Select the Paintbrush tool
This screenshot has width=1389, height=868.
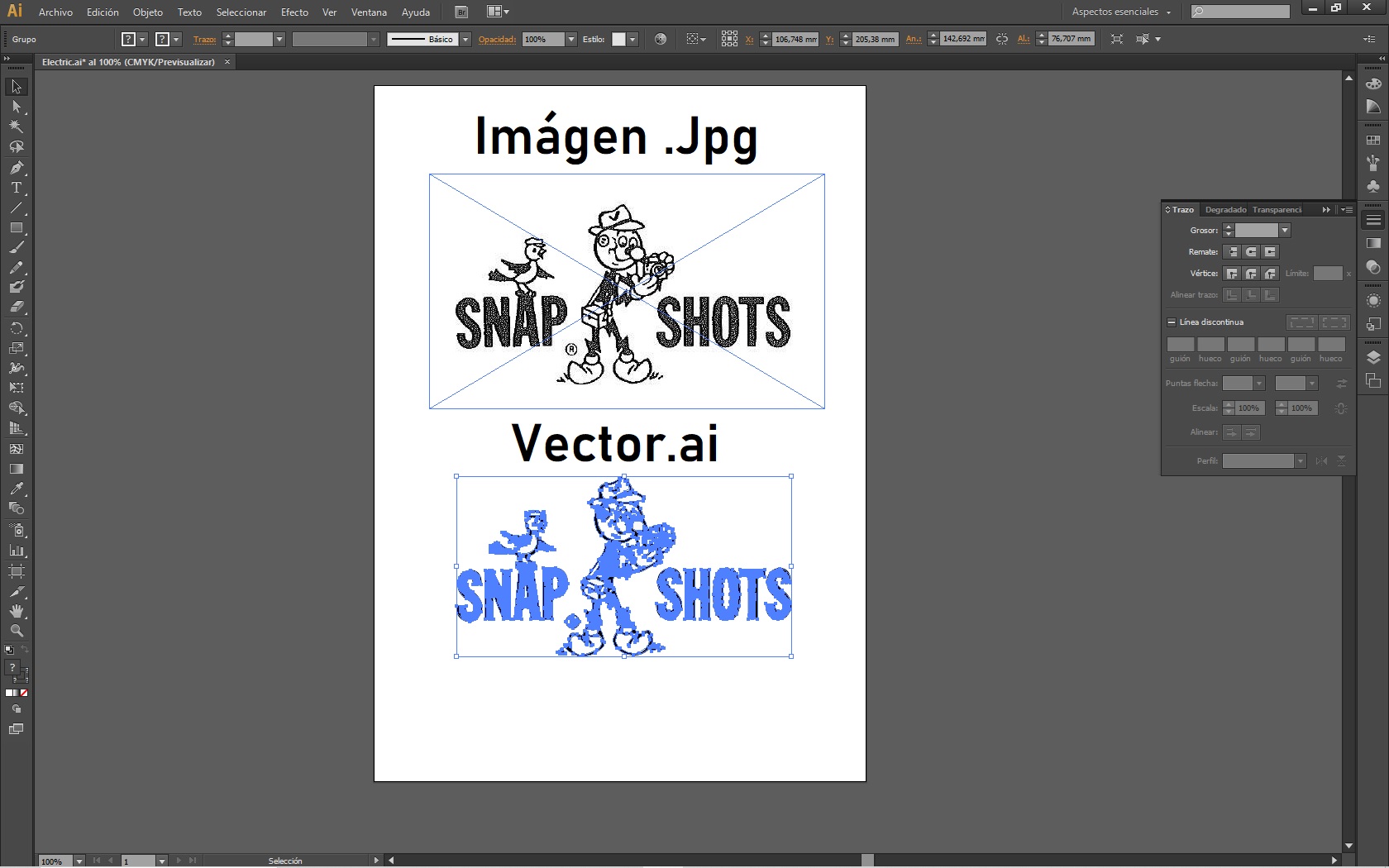click(17, 247)
